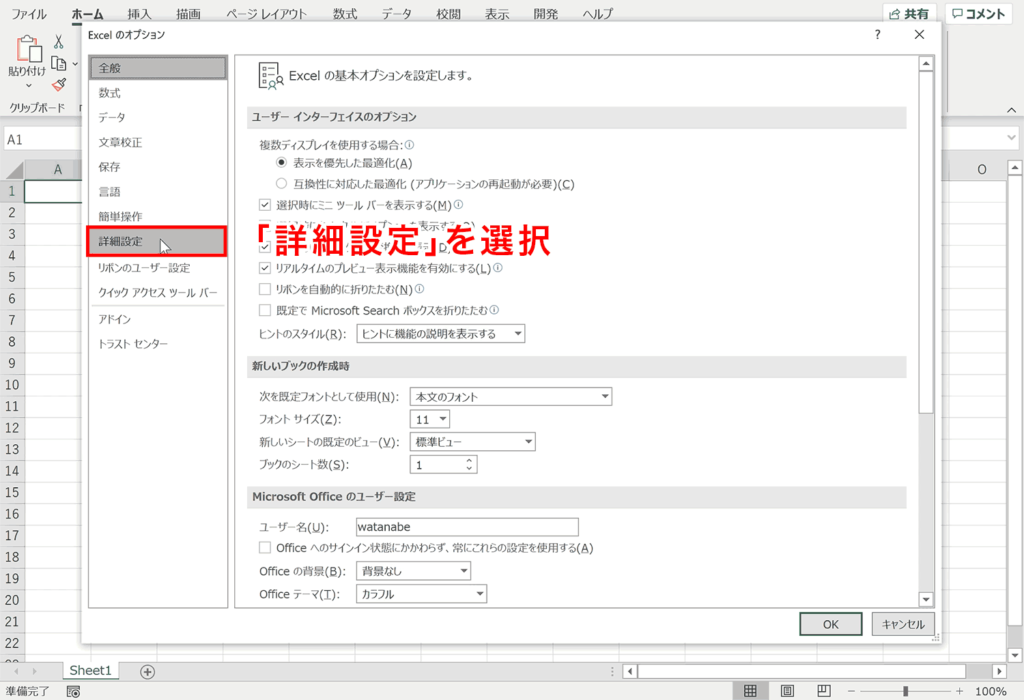1024x700 pixels.
Task: Toggle collapse Microsoft Search box checkbox
Action: pos(265,310)
